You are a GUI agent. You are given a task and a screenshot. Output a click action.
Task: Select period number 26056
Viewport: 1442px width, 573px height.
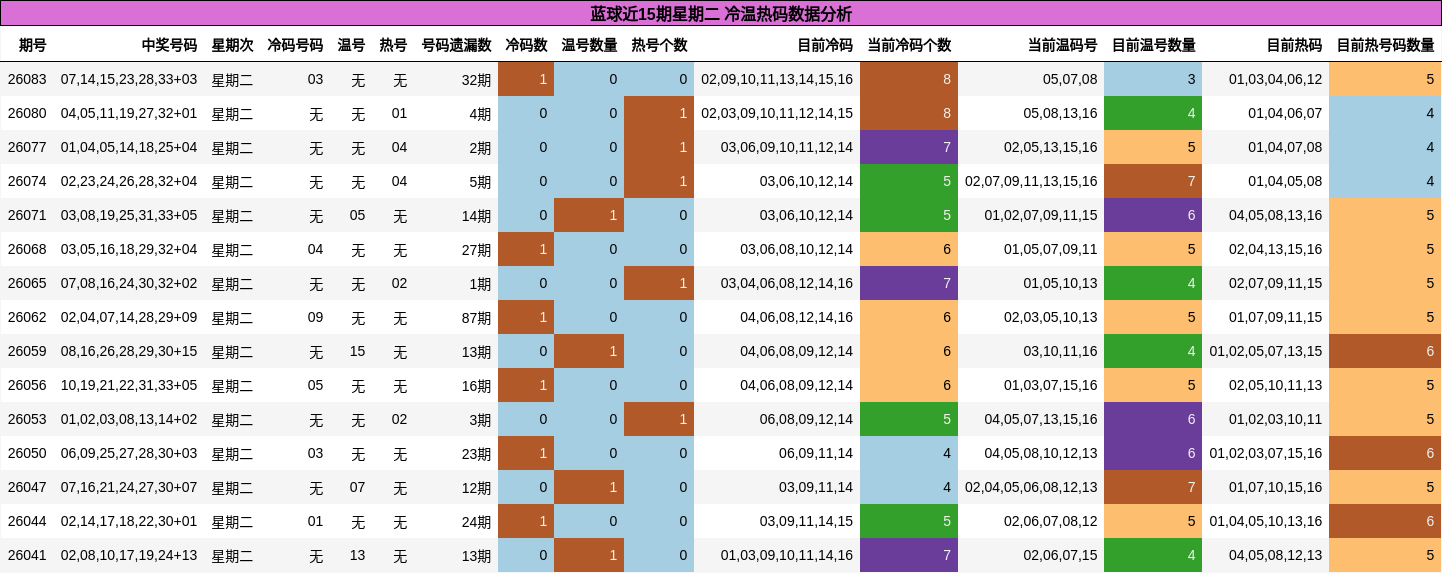tap(27, 385)
